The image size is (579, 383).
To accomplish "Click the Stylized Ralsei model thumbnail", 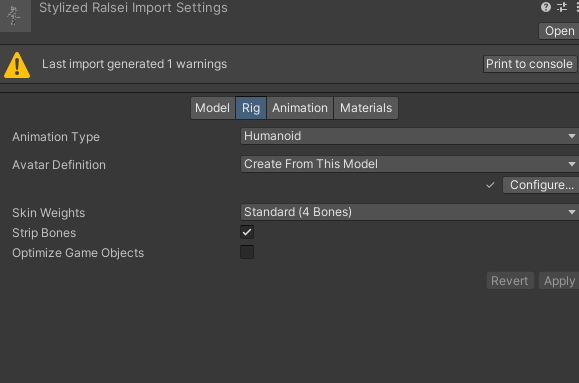I will [15, 16].
